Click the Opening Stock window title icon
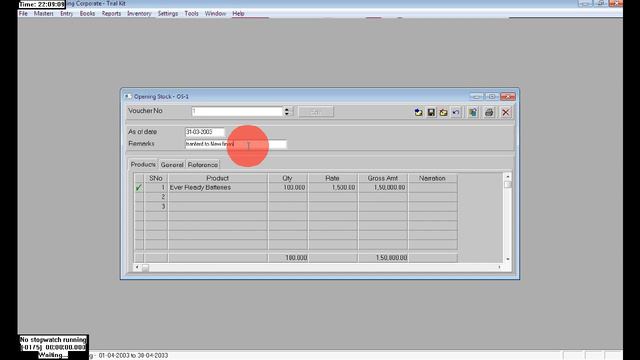 pyautogui.click(x=128, y=97)
